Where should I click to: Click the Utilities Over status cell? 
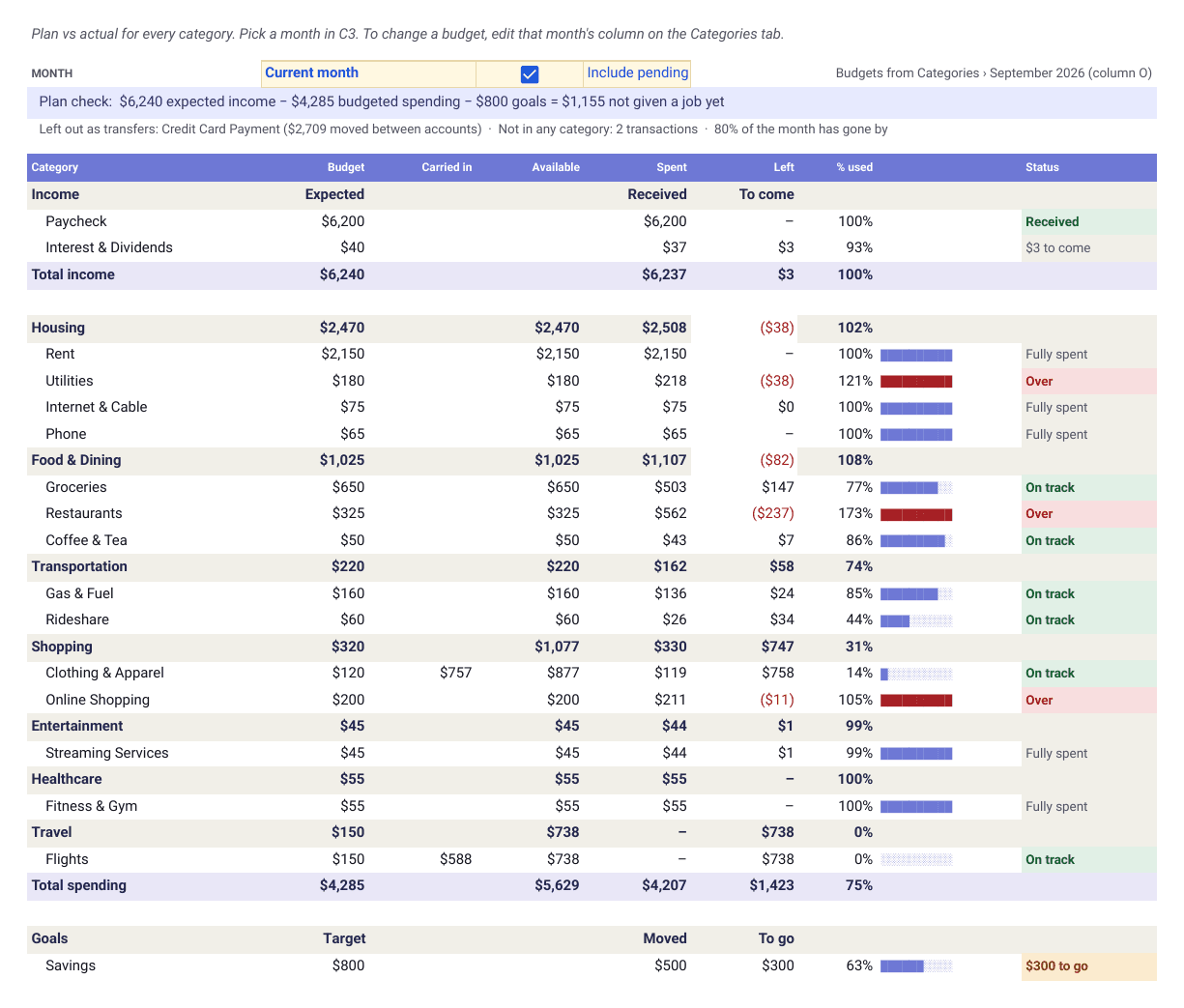[x=1088, y=381]
